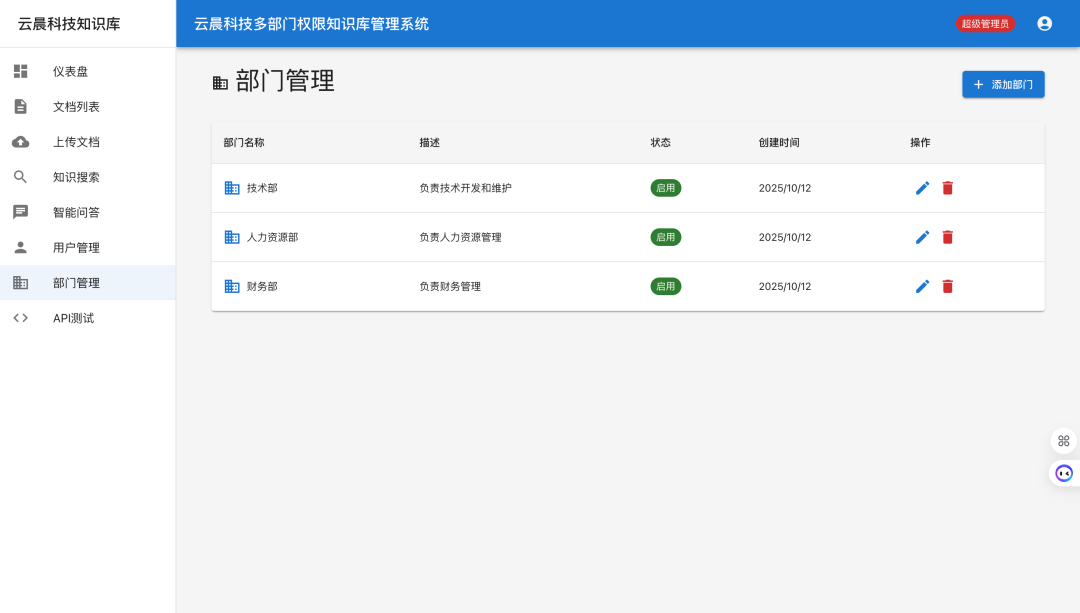
Task: Delete 财务部 with the trash icon
Action: (947, 286)
